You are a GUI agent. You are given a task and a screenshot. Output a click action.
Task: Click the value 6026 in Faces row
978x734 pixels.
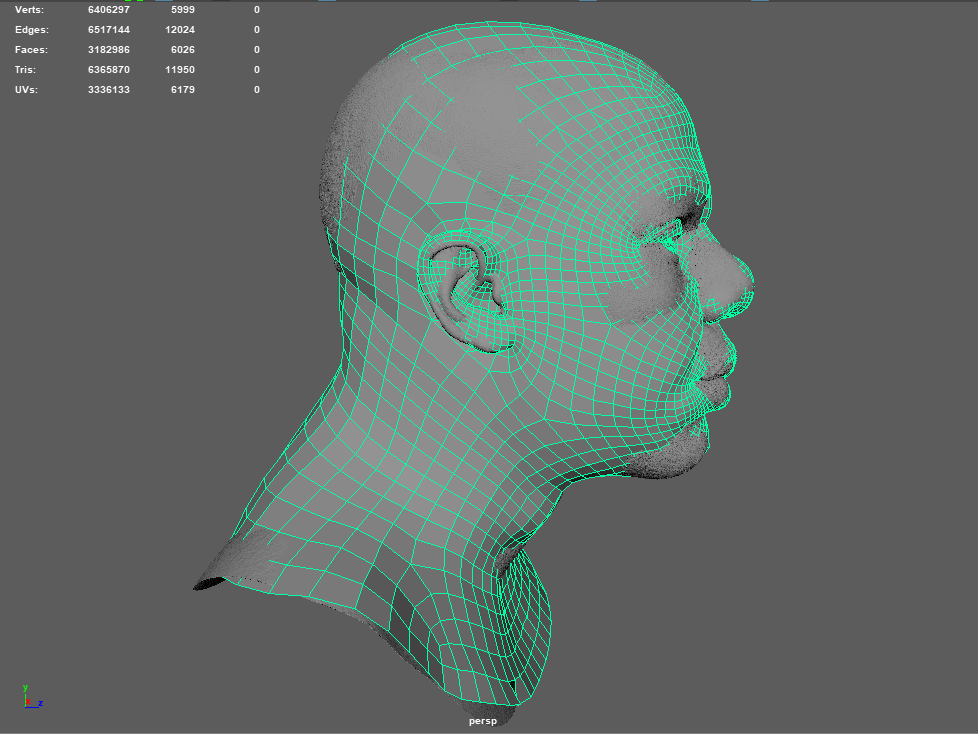click(183, 50)
